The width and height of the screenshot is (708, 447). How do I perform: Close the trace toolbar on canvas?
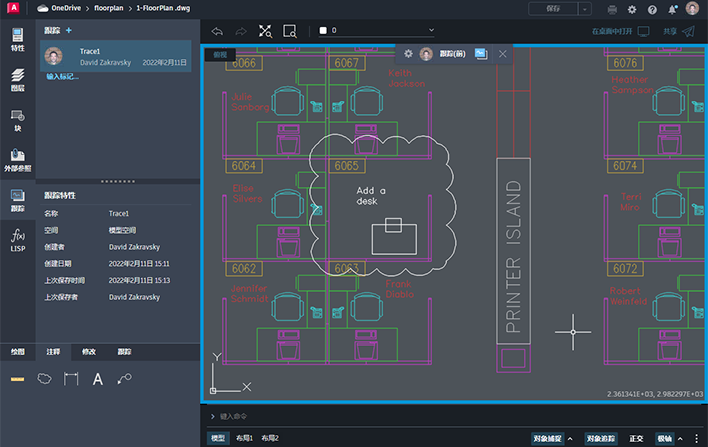pos(503,54)
